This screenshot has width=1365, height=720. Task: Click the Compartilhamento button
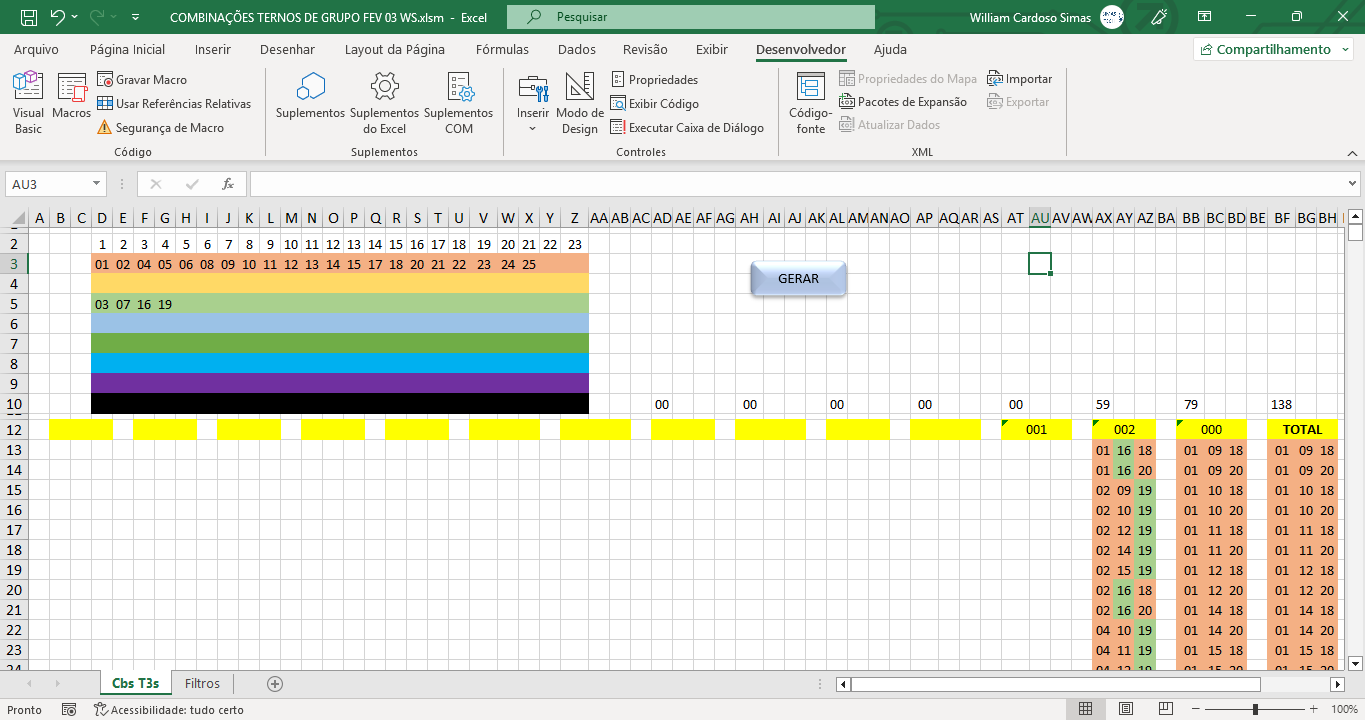1273,49
